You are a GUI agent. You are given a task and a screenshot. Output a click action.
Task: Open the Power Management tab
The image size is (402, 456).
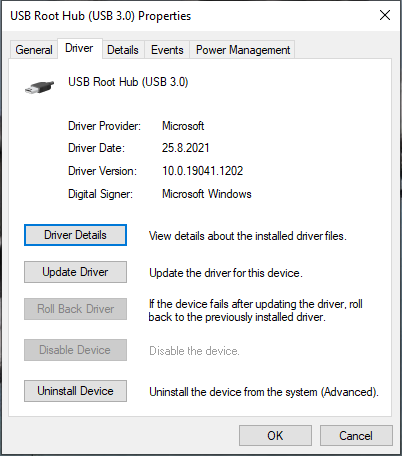click(x=243, y=50)
